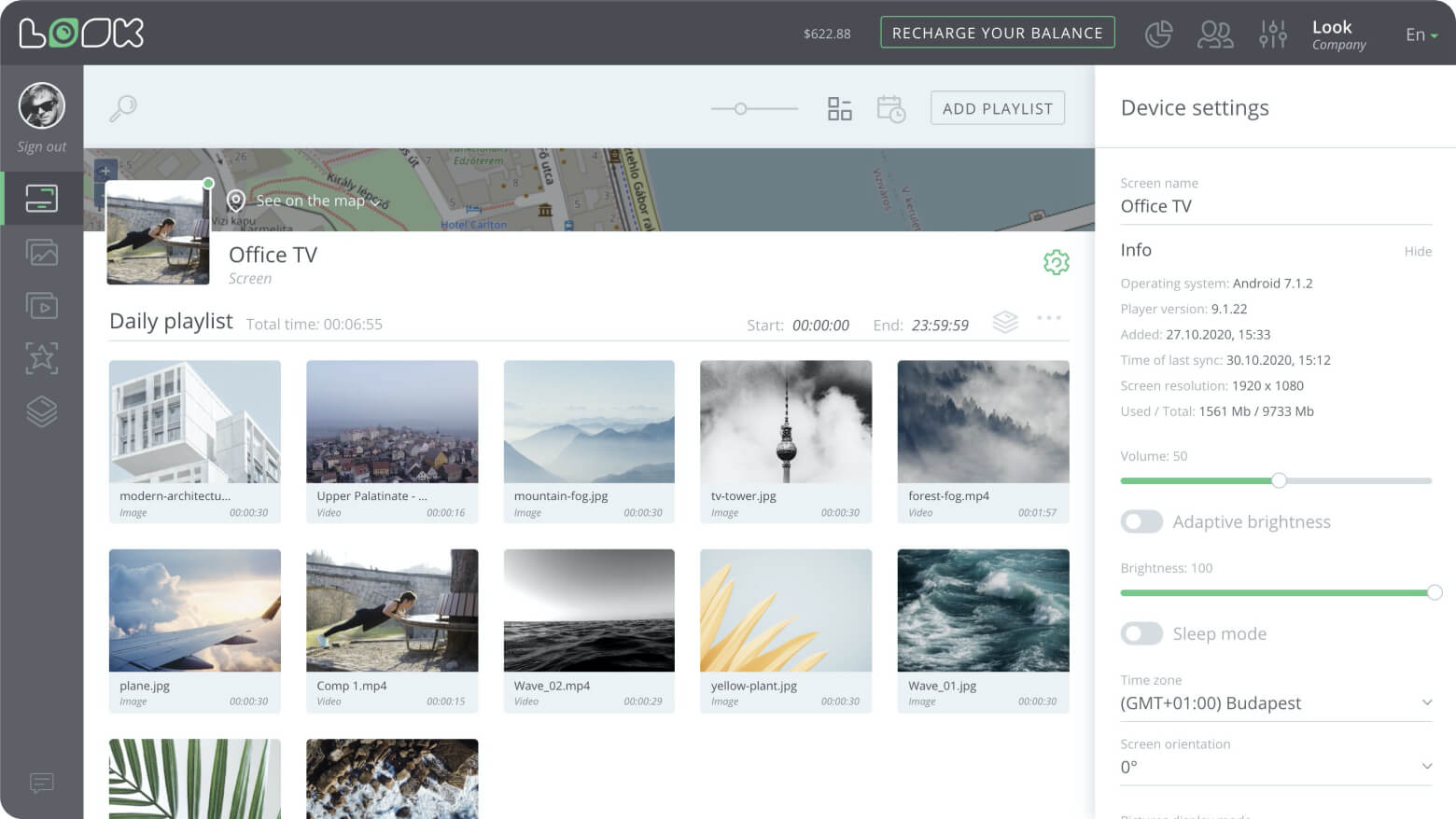1456x819 pixels.
Task: Click Player version 9.1.22 text
Action: (x=1183, y=309)
